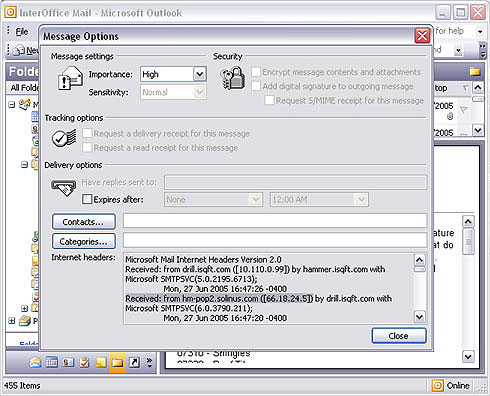This screenshot has width=490, height=396.
Task: Click the Internet headers scrollbar thumb
Action: pyautogui.click(x=419, y=269)
